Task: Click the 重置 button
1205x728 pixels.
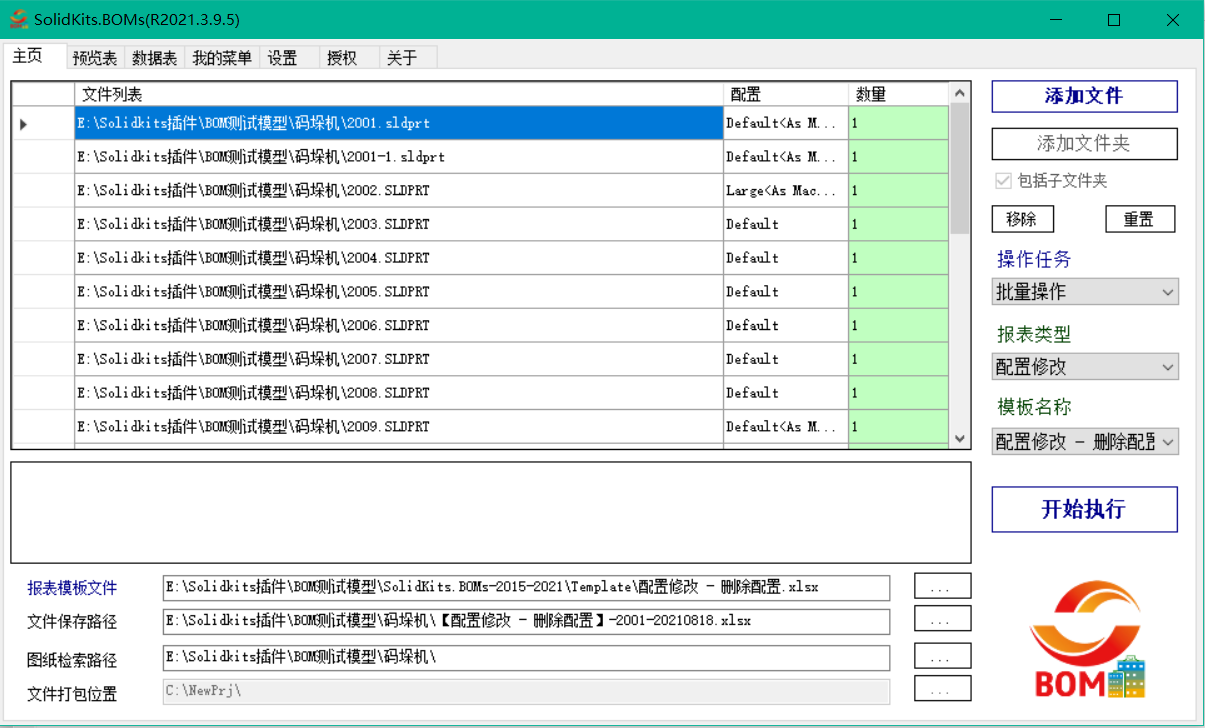Action: point(1140,218)
